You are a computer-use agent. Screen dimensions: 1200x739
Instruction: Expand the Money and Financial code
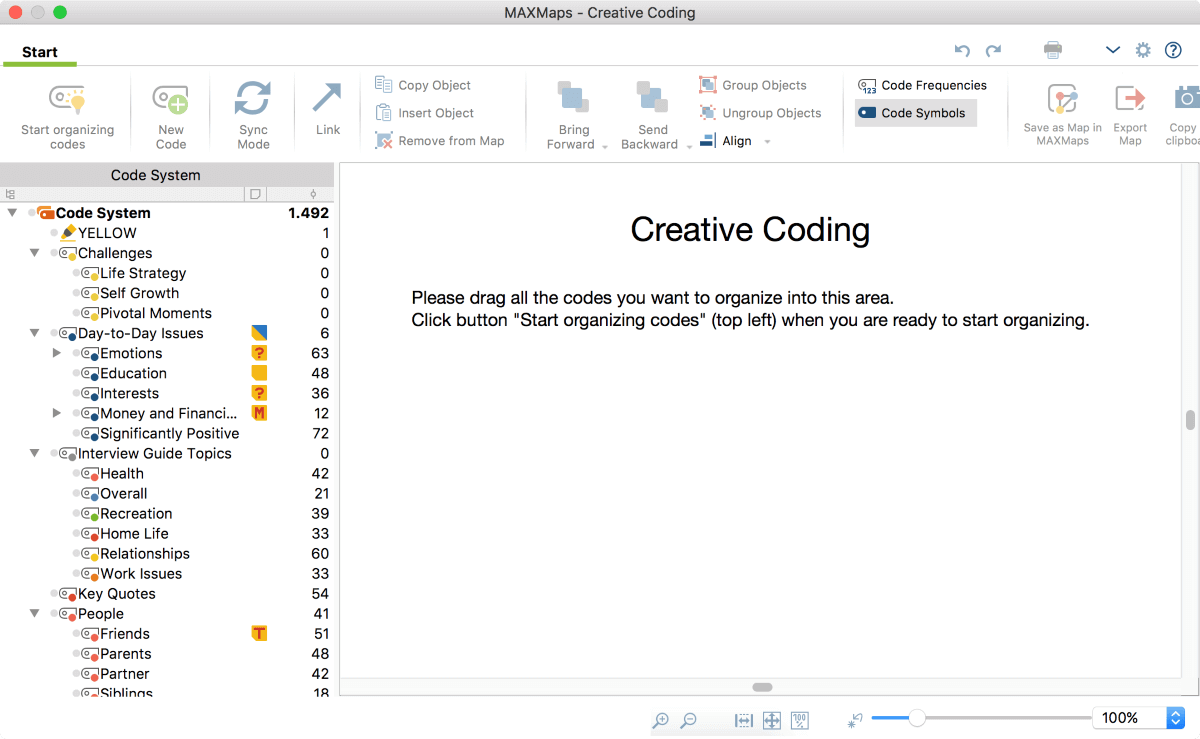[57, 413]
